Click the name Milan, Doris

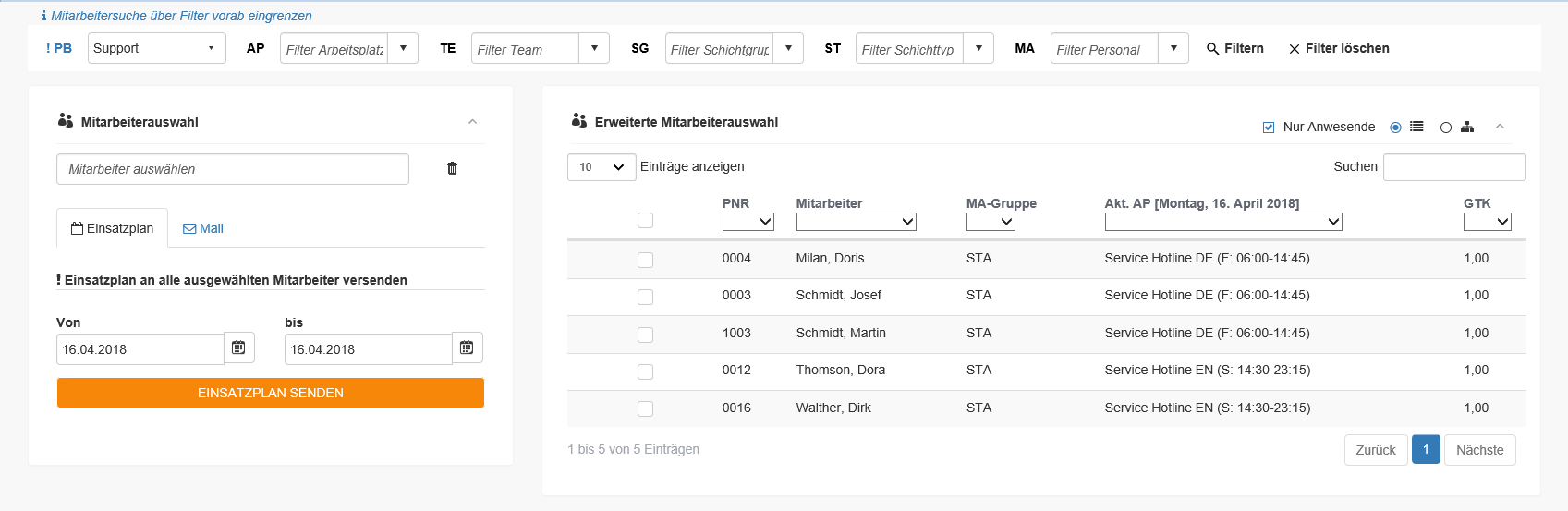coord(830,258)
